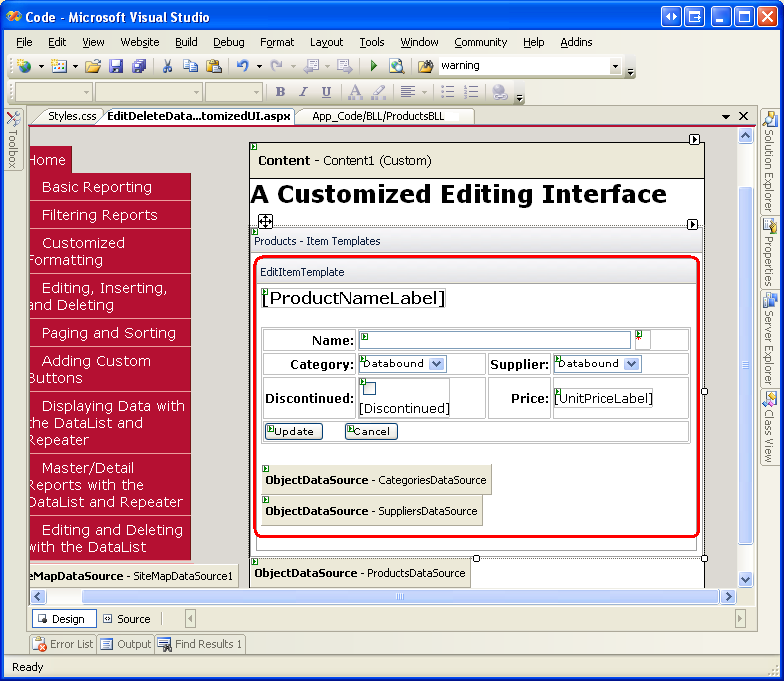784x681 pixels.
Task: Click the Save icon in toolbar
Action: (116, 66)
